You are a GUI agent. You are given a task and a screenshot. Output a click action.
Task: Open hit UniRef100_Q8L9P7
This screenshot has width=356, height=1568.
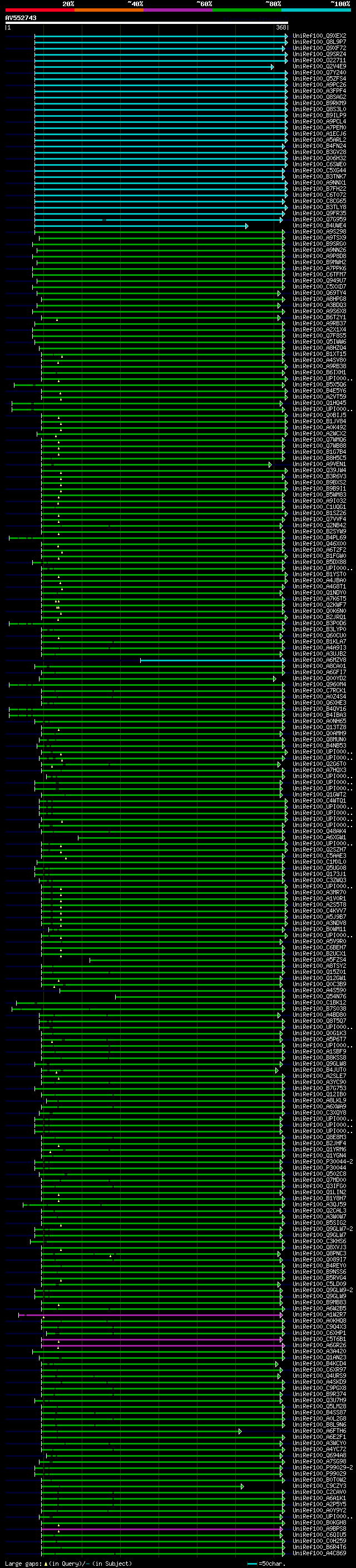[319, 43]
